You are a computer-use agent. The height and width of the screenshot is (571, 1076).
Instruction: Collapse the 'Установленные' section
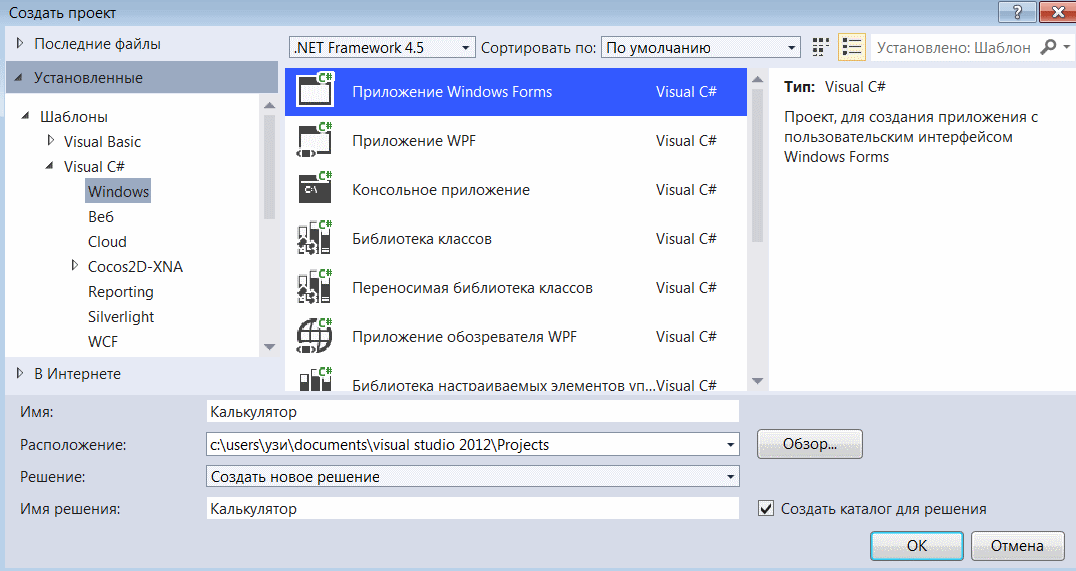[x=19, y=77]
